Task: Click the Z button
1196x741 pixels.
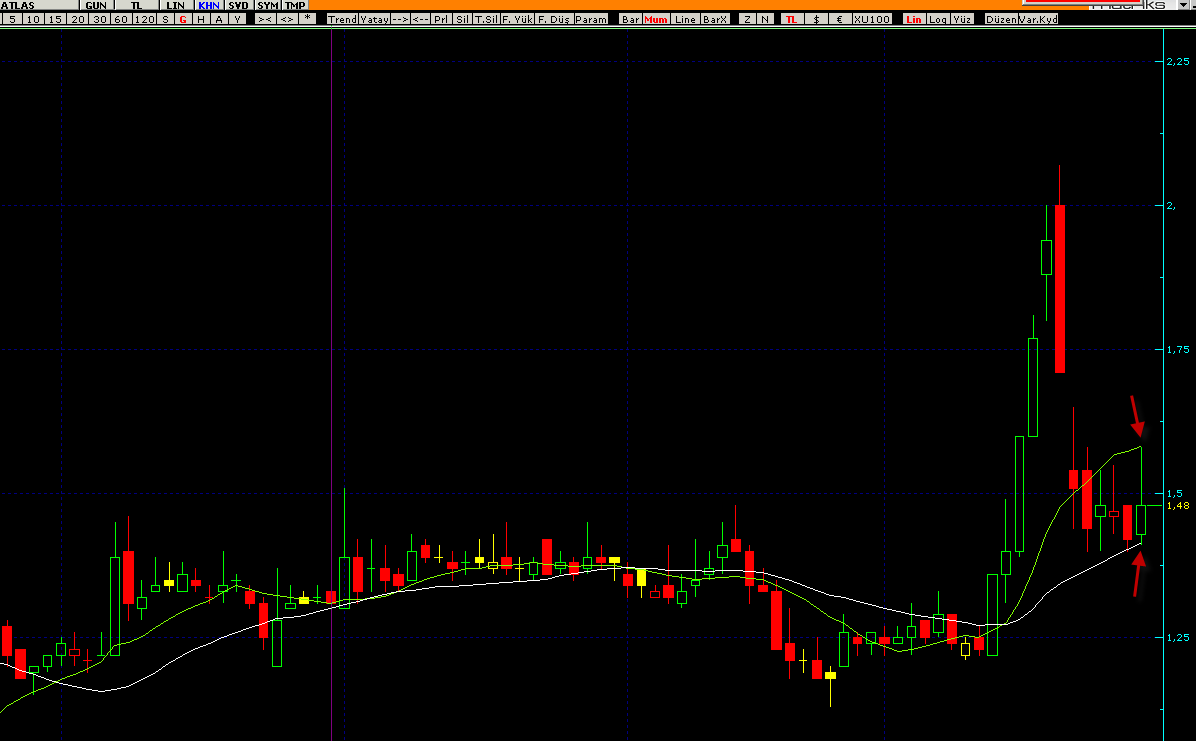Action: (x=748, y=19)
